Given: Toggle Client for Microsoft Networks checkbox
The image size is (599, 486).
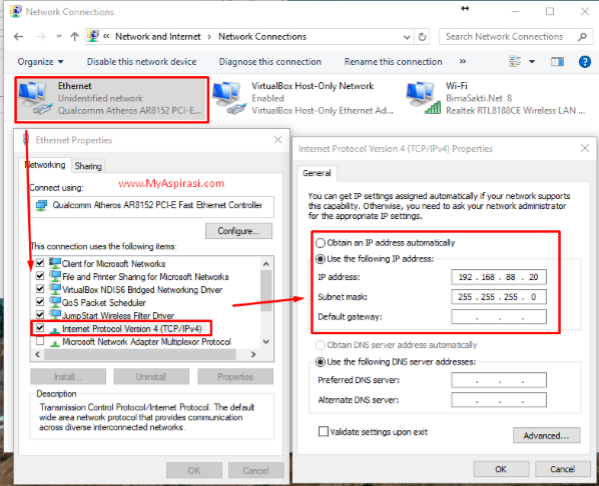Looking at the screenshot, I should pyautogui.click(x=40, y=263).
